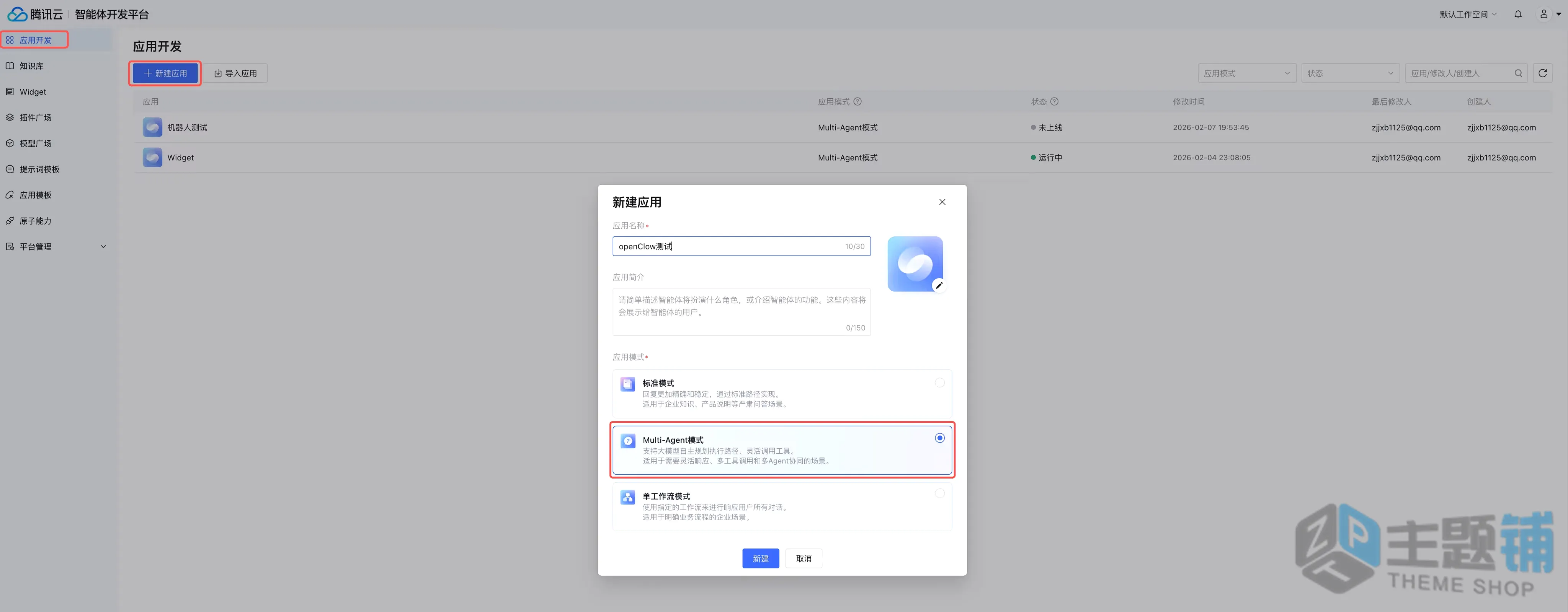The height and width of the screenshot is (612, 1568).
Task: Click the 应用简介 description textarea
Action: point(742,312)
